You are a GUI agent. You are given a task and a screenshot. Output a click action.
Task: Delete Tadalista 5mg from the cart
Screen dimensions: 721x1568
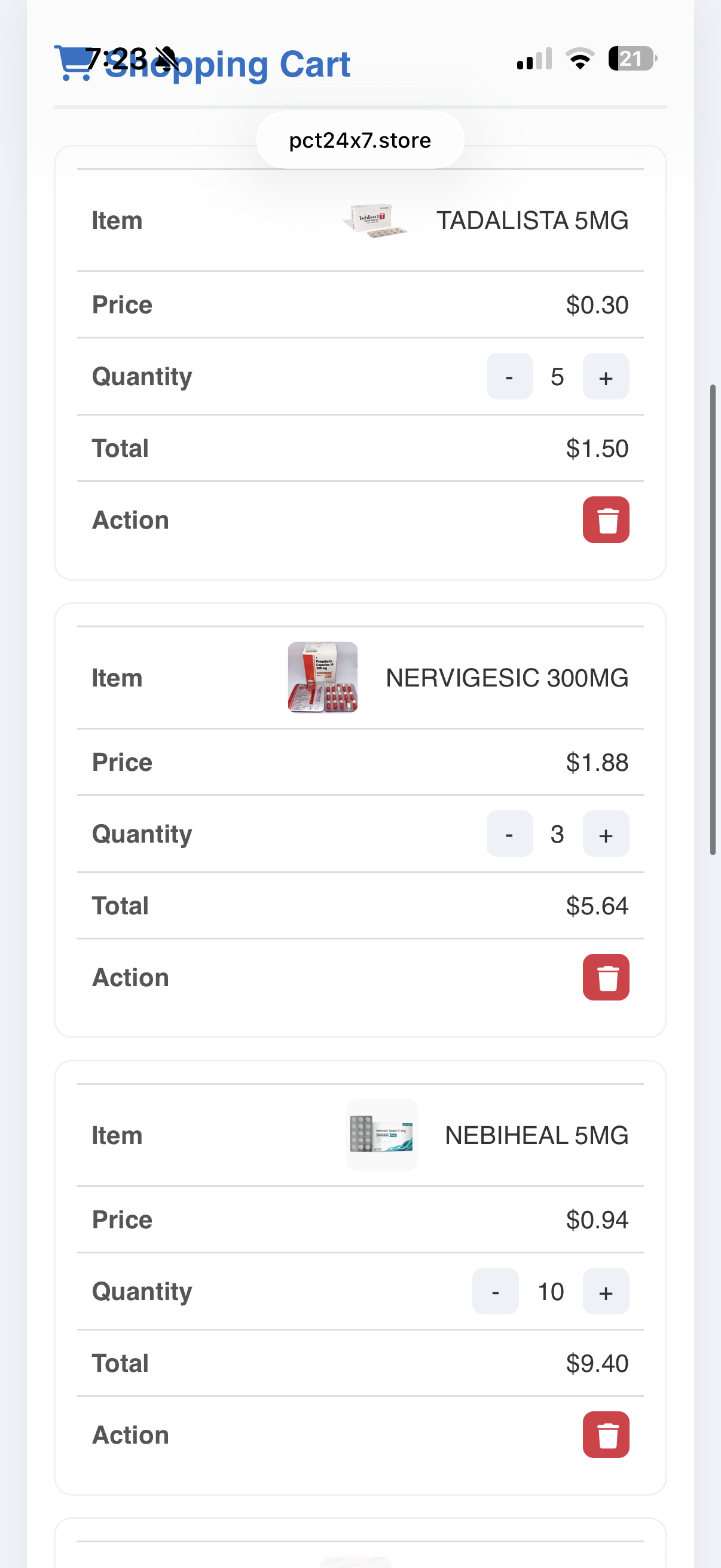tap(606, 520)
